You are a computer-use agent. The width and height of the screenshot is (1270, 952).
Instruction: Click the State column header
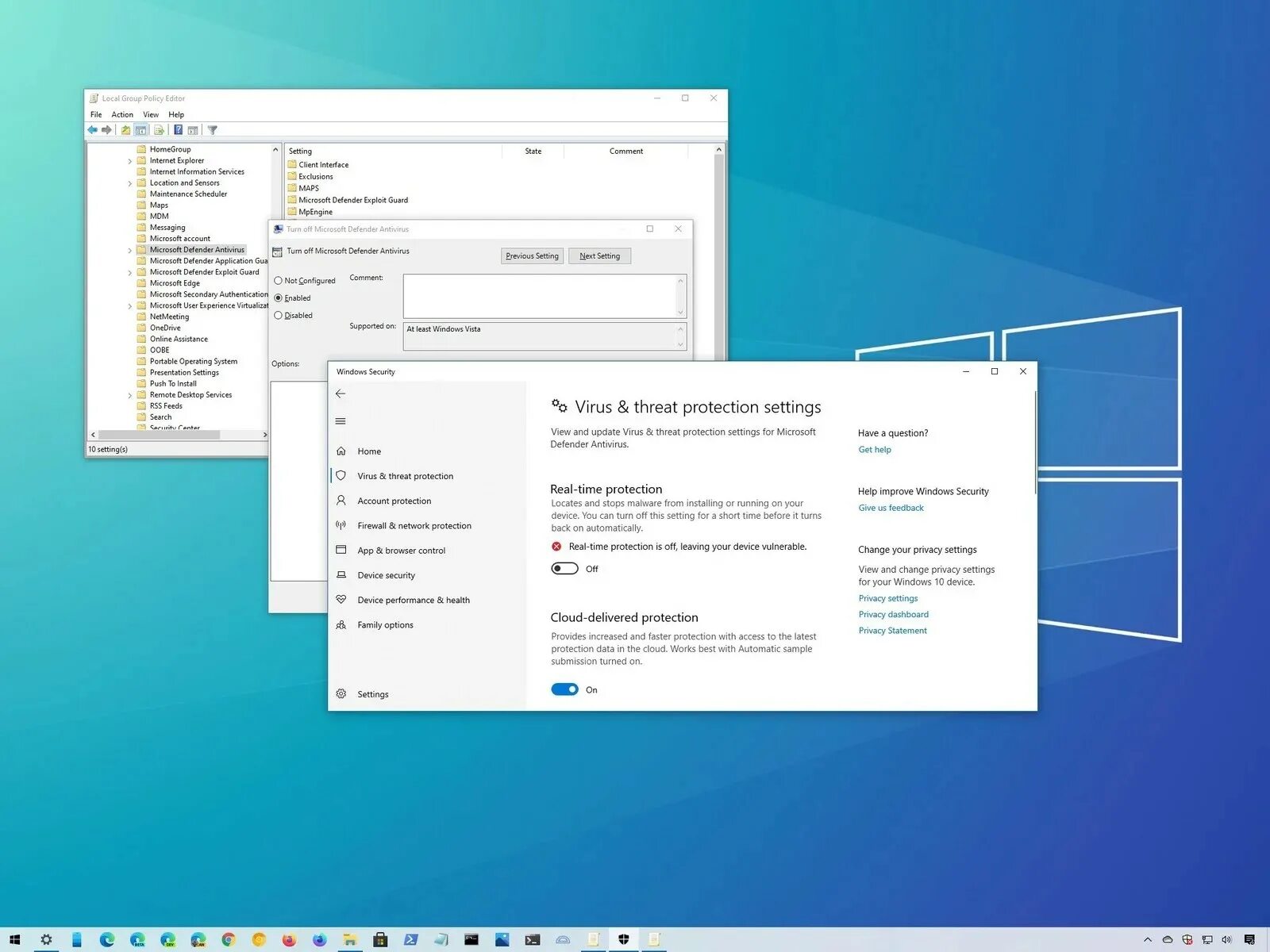pyautogui.click(x=533, y=151)
